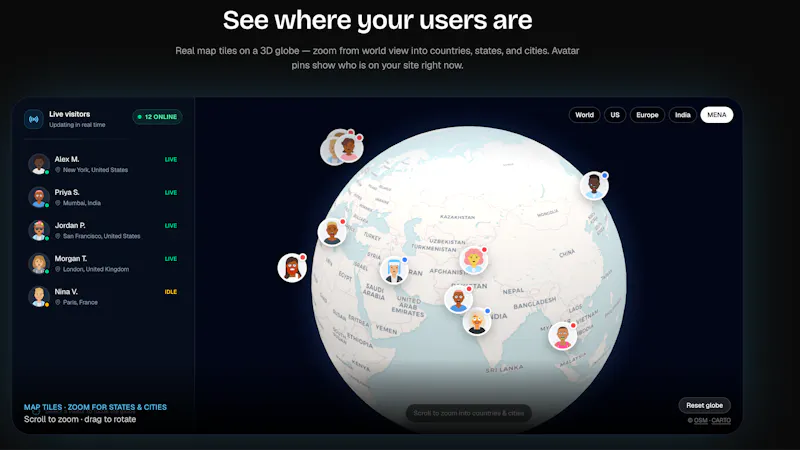This screenshot has height=450, width=800.
Task: Click LIVE status for Priya S.
Action: click(x=170, y=192)
